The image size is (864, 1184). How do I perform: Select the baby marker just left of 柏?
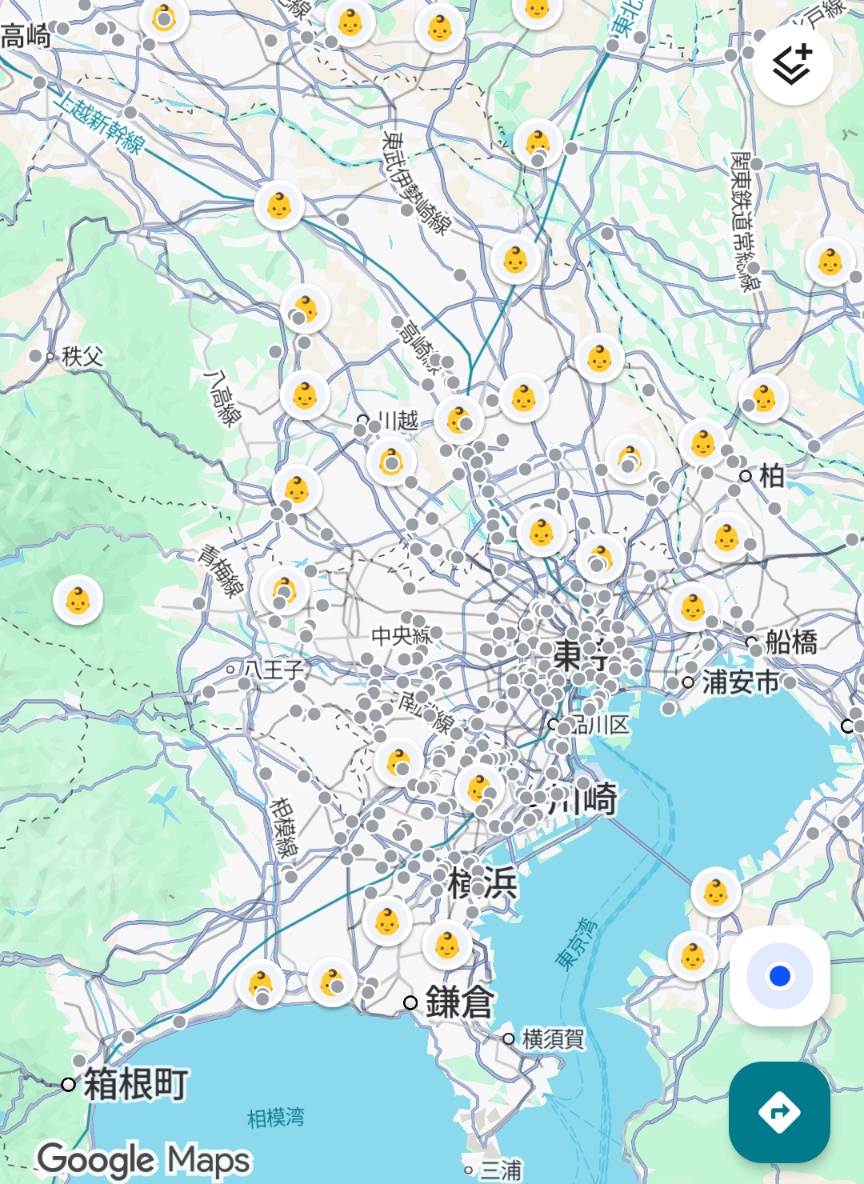(702, 443)
